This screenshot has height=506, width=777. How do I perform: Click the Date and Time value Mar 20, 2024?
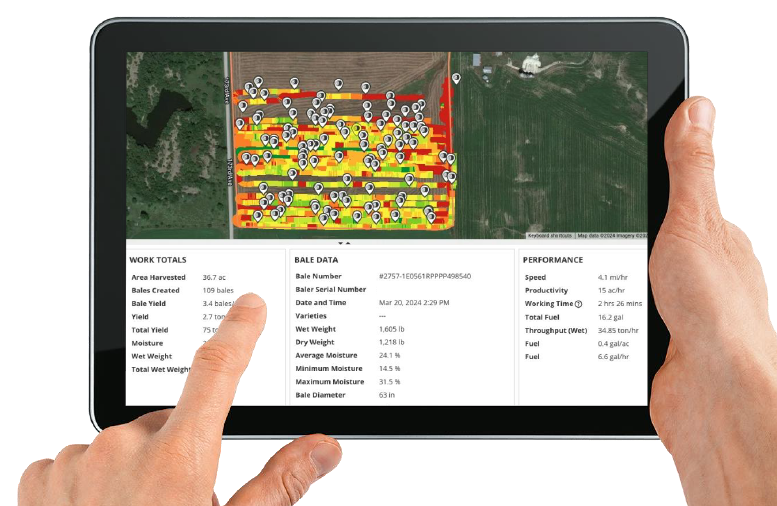[414, 303]
